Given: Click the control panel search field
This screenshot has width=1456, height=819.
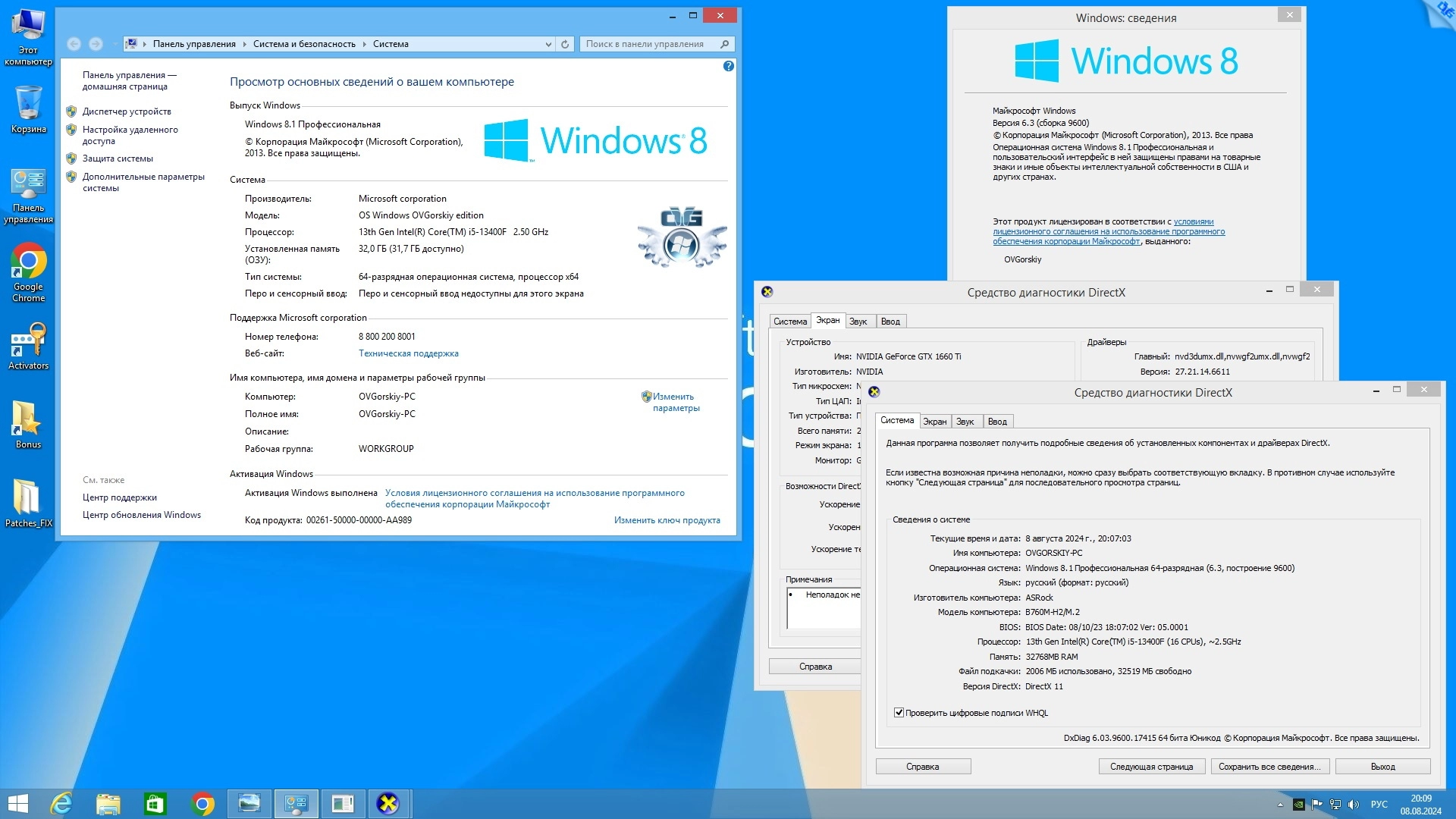Looking at the screenshot, I should click(648, 44).
